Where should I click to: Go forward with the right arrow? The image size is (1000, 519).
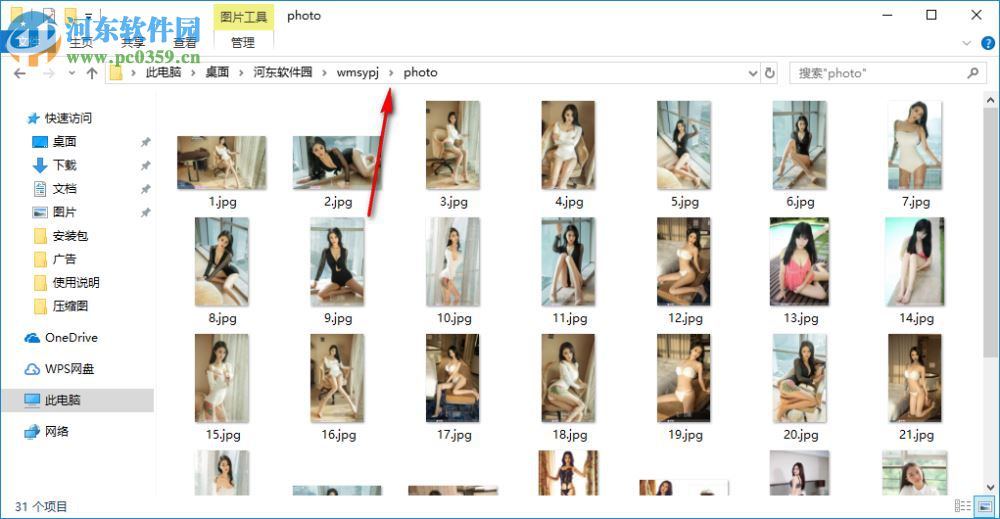[49, 73]
